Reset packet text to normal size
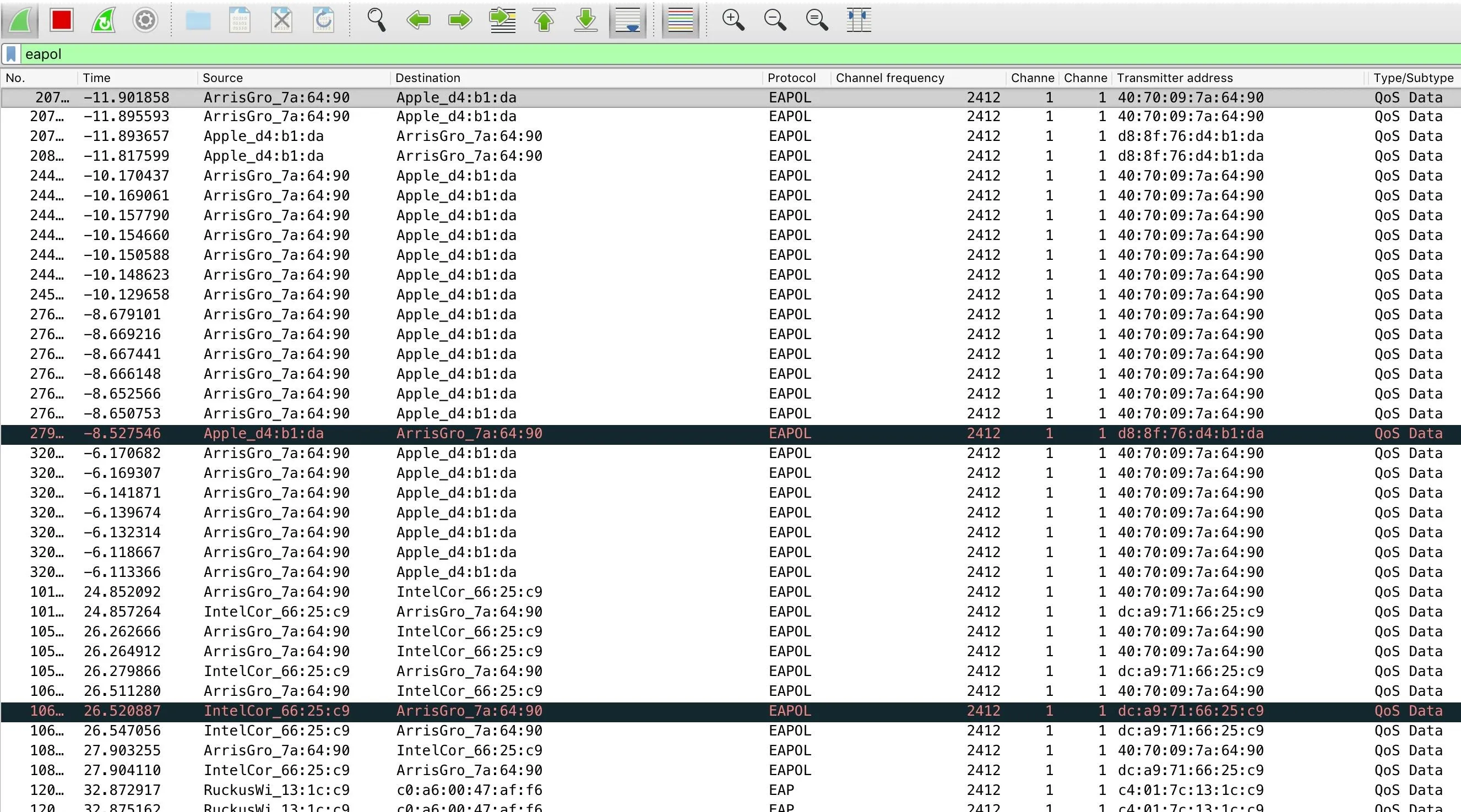The width and height of the screenshot is (1461, 812). coord(817,20)
